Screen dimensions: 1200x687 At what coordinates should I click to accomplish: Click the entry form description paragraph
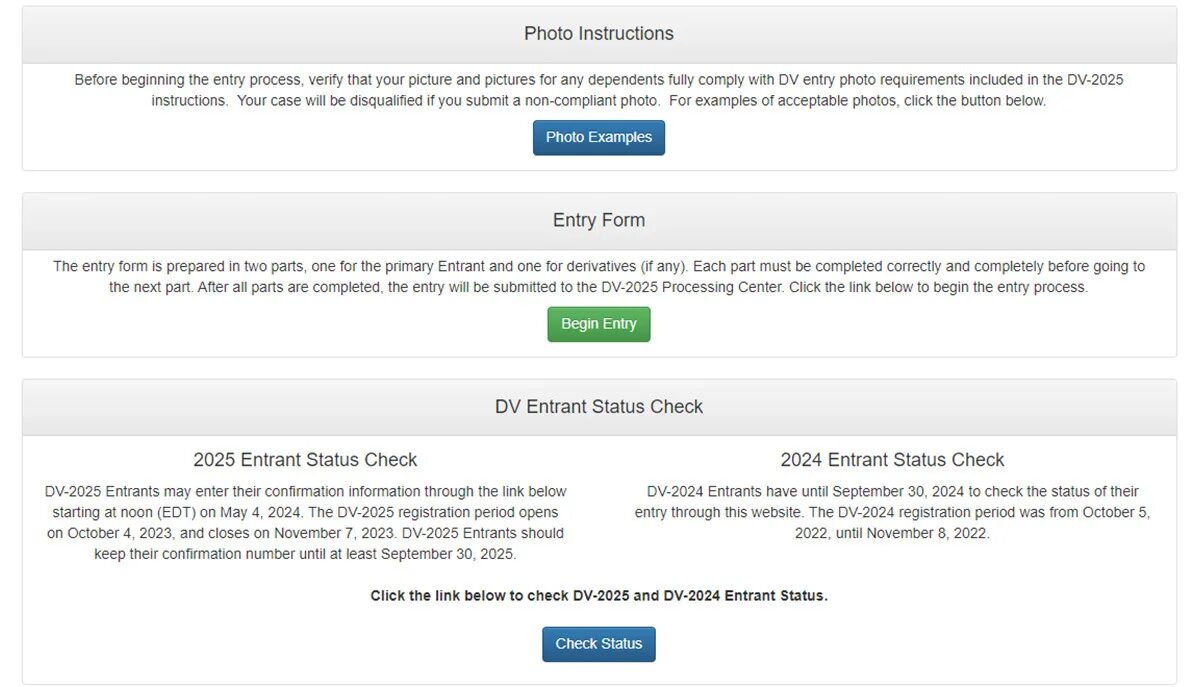598,277
